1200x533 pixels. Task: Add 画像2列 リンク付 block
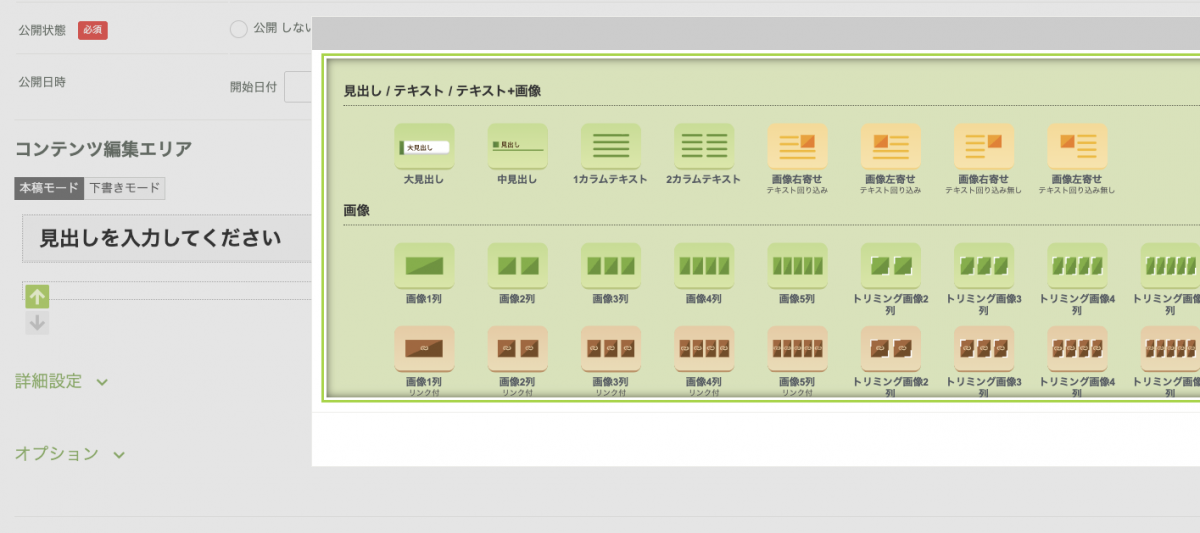pos(517,349)
